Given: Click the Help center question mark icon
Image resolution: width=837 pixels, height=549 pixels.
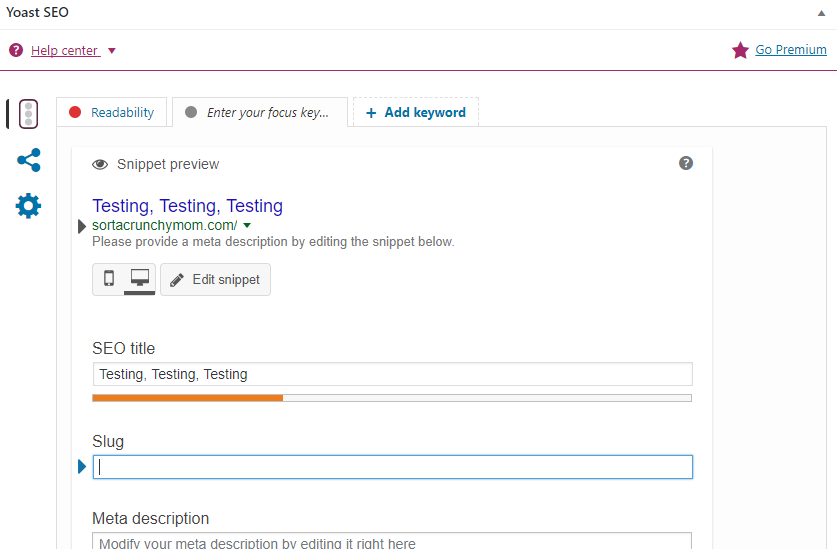Looking at the screenshot, I should pyautogui.click(x=16, y=50).
